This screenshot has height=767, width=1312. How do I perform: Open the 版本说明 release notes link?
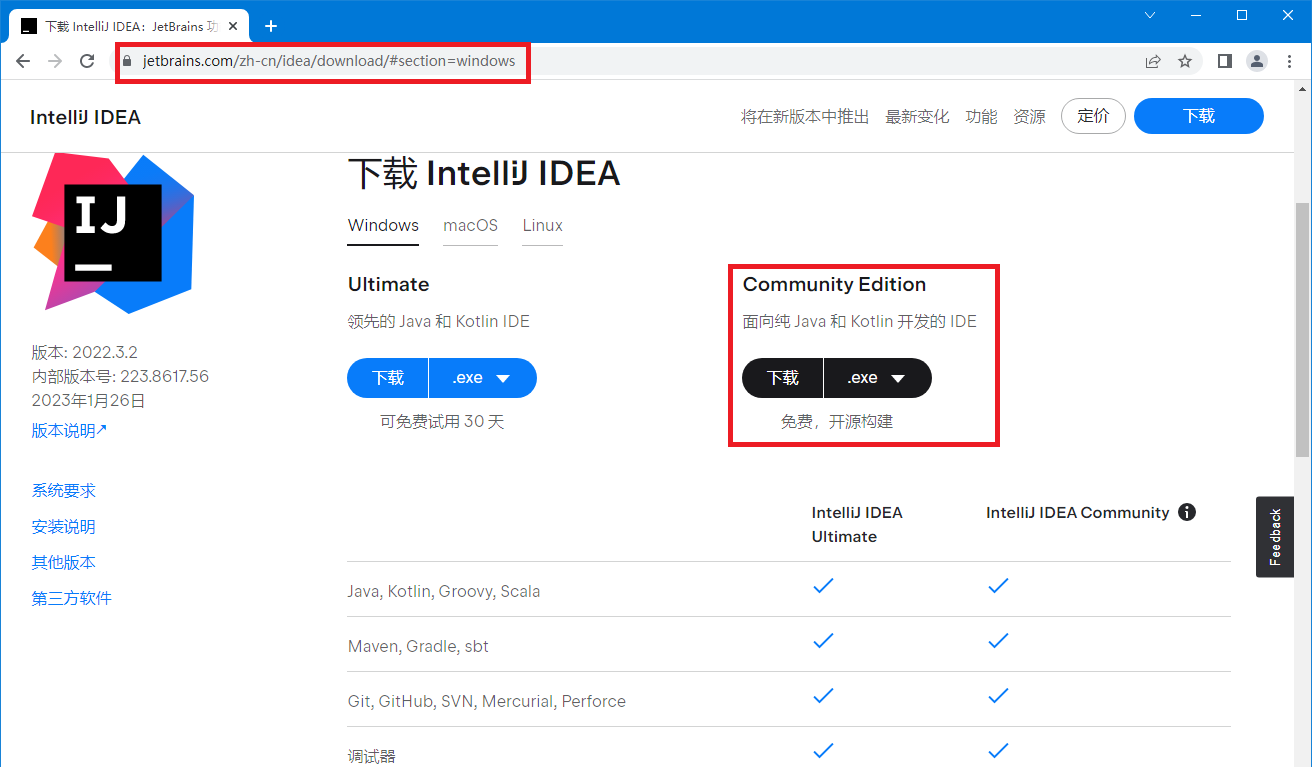(69, 430)
